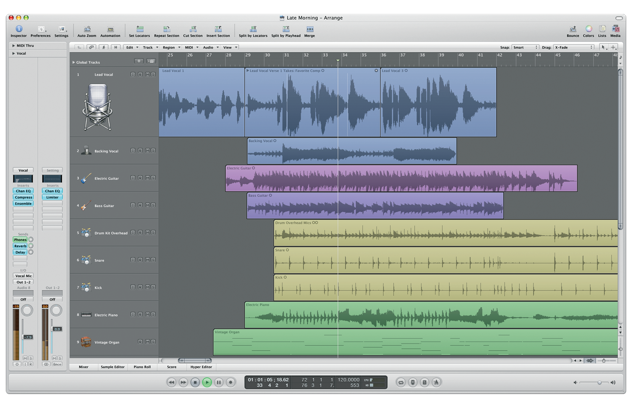Click the Automation toolbar icon
The image size is (632, 400).
point(110,29)
